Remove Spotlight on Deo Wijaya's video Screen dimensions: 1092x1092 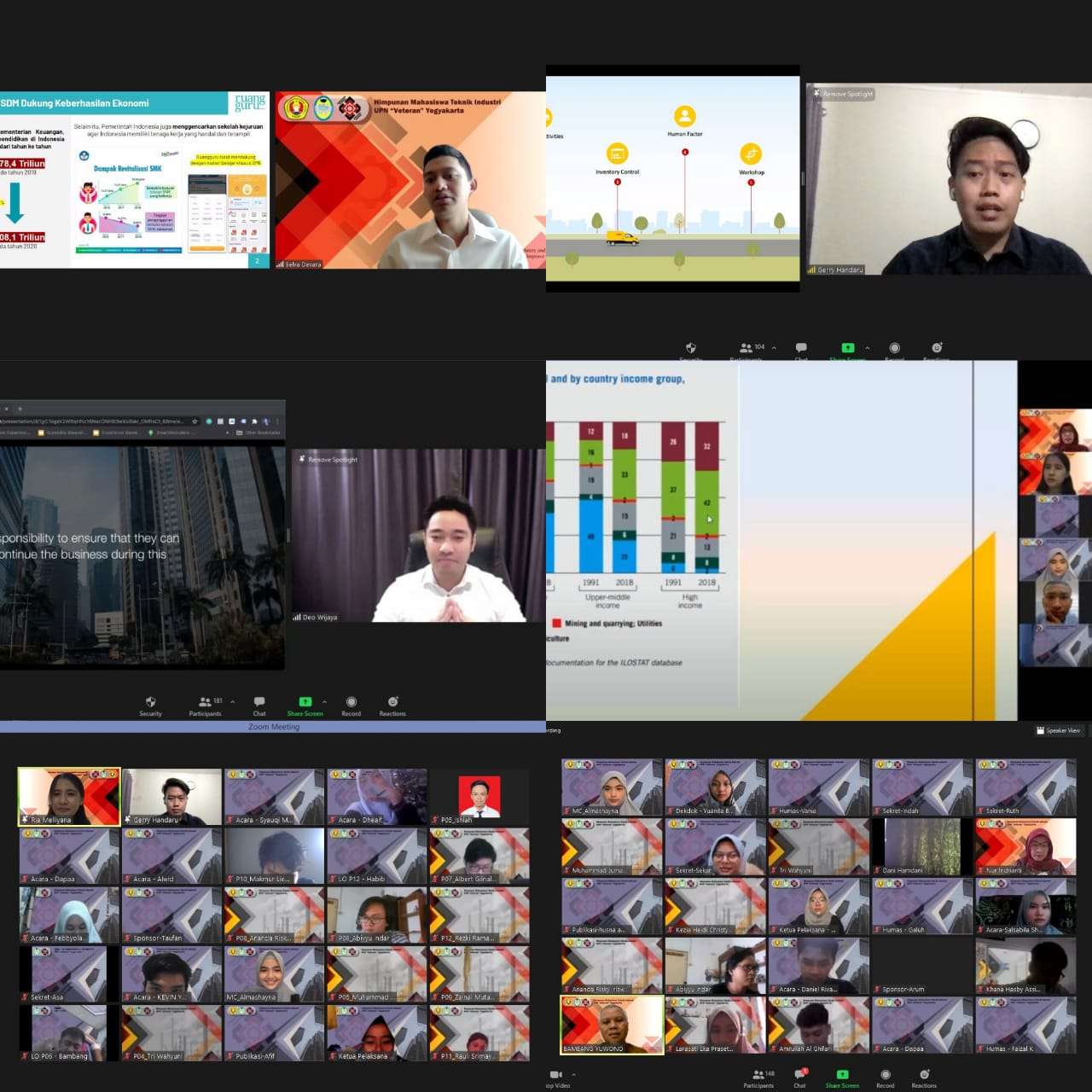tap(328, 460)
